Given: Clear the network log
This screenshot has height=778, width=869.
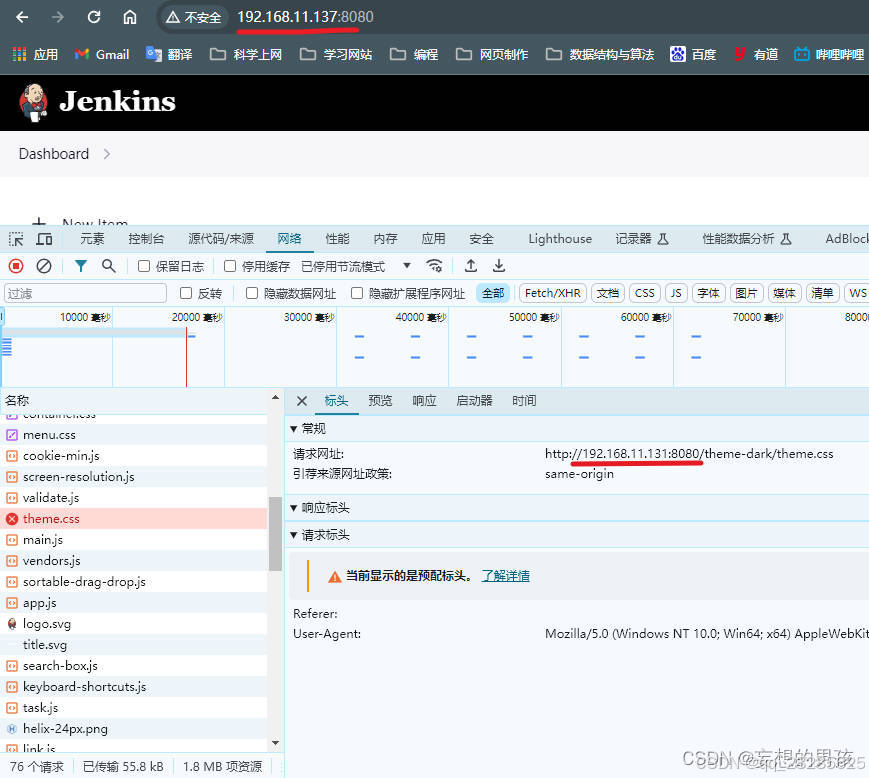Looking at the screenshot, I should click(x=44, y=267).
